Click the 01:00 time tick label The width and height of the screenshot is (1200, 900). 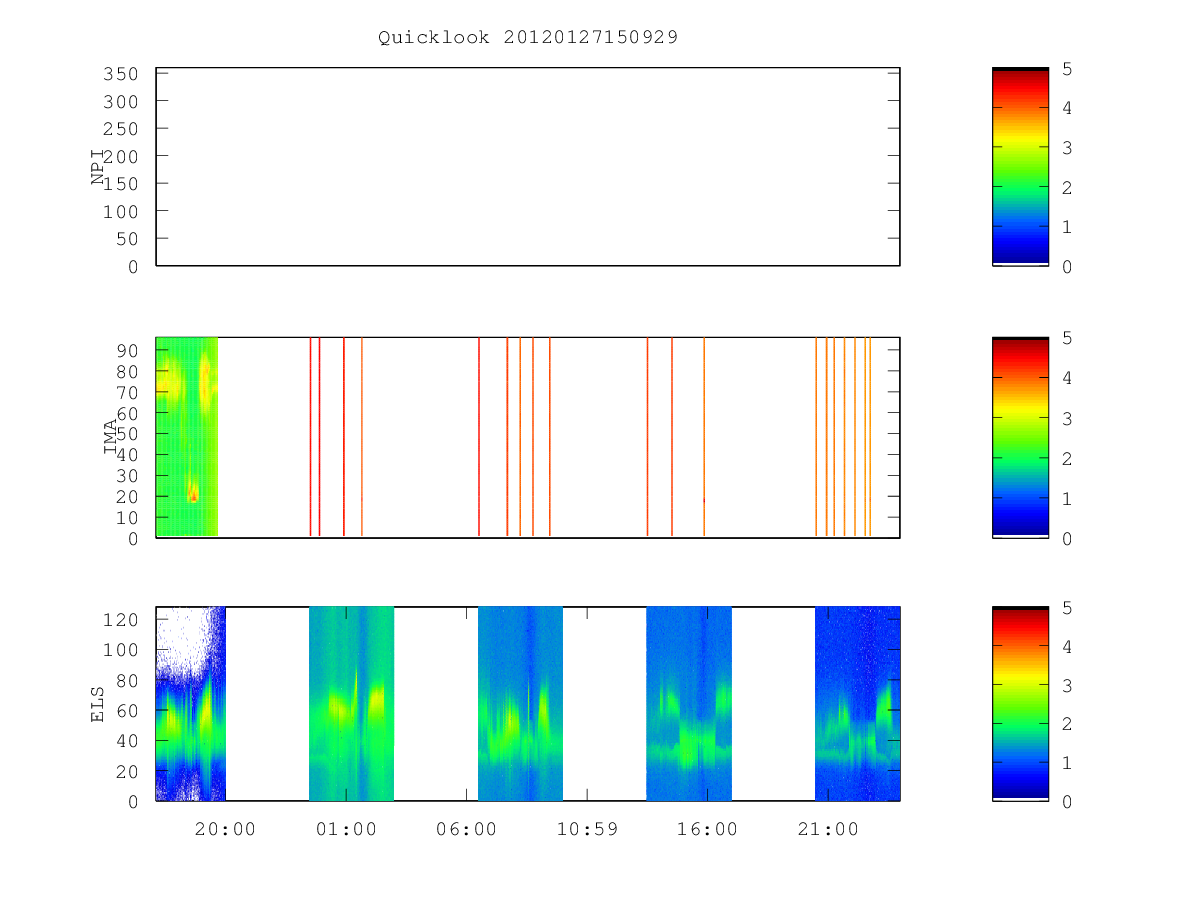point(346,829)
